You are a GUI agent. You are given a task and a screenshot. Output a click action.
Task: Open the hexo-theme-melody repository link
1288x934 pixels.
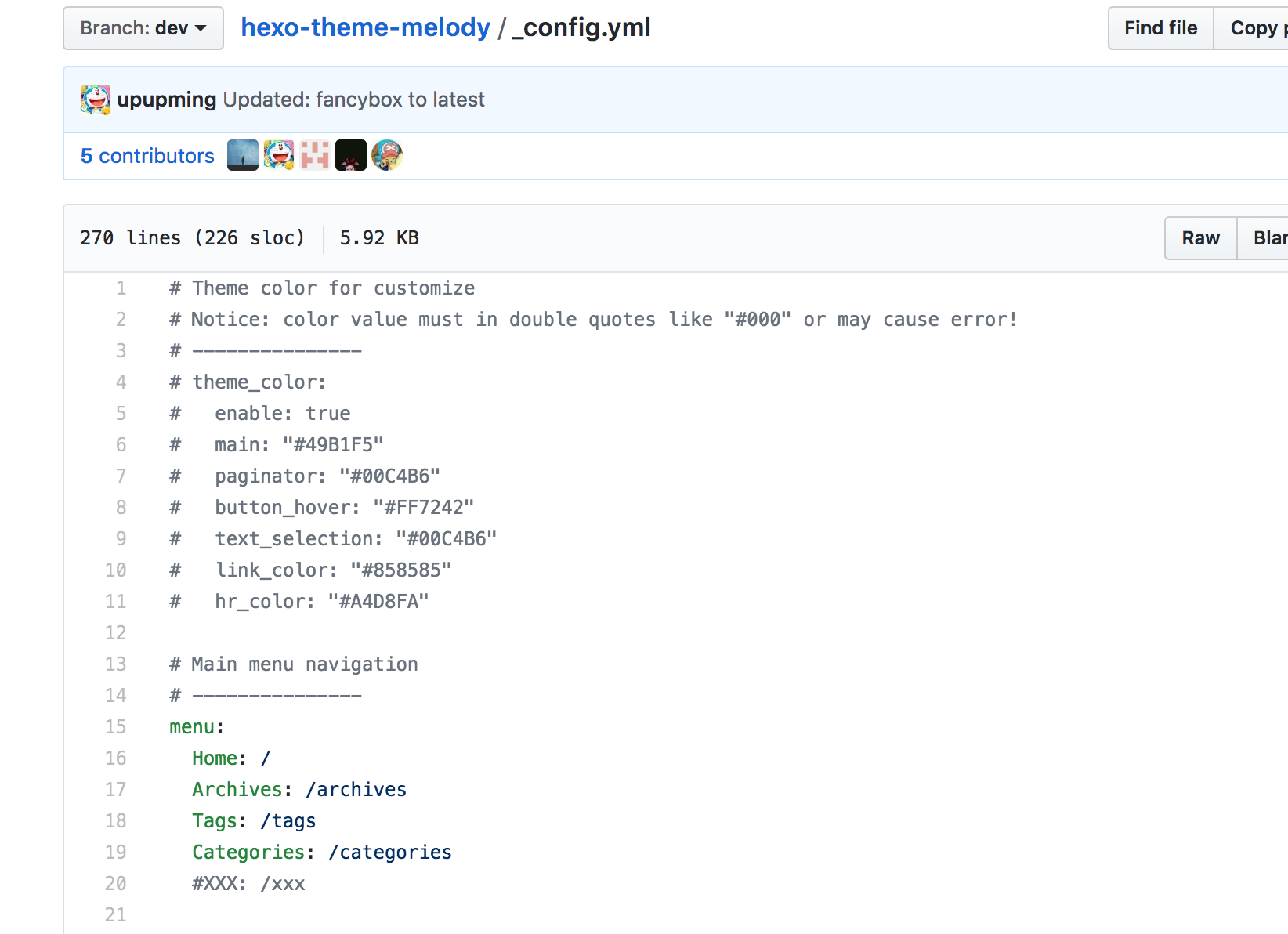click(x=365, y=27)
